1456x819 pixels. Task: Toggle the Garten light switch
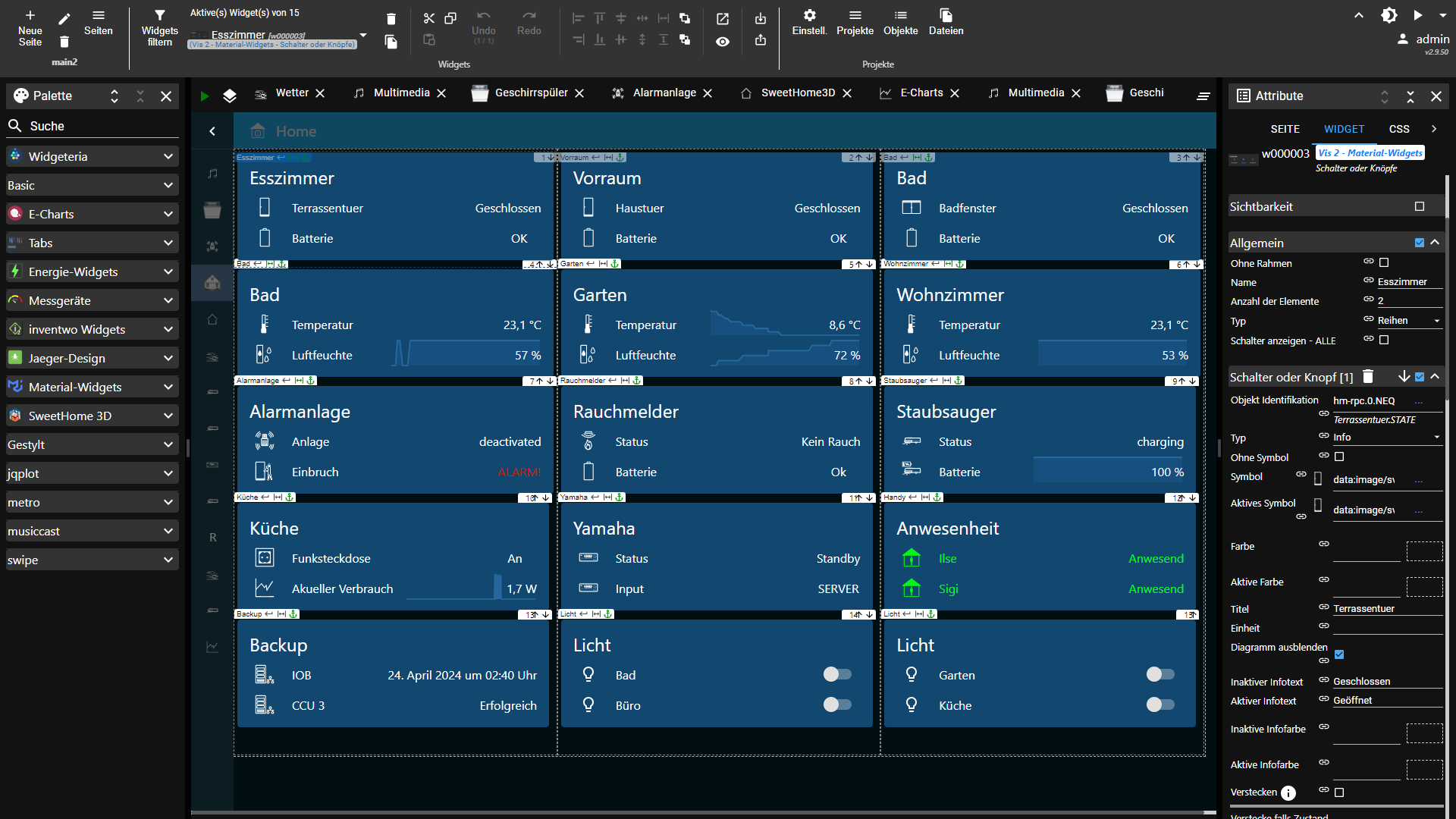[1160, 674]
